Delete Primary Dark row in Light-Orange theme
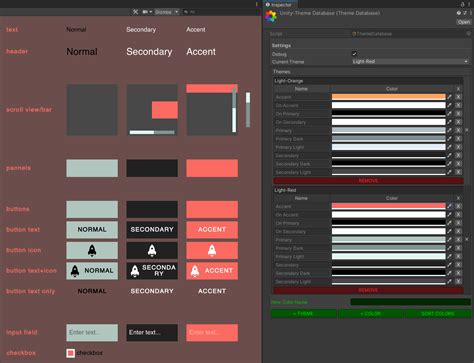The width and height of the screenshot is (474, 363). (459, 139)
